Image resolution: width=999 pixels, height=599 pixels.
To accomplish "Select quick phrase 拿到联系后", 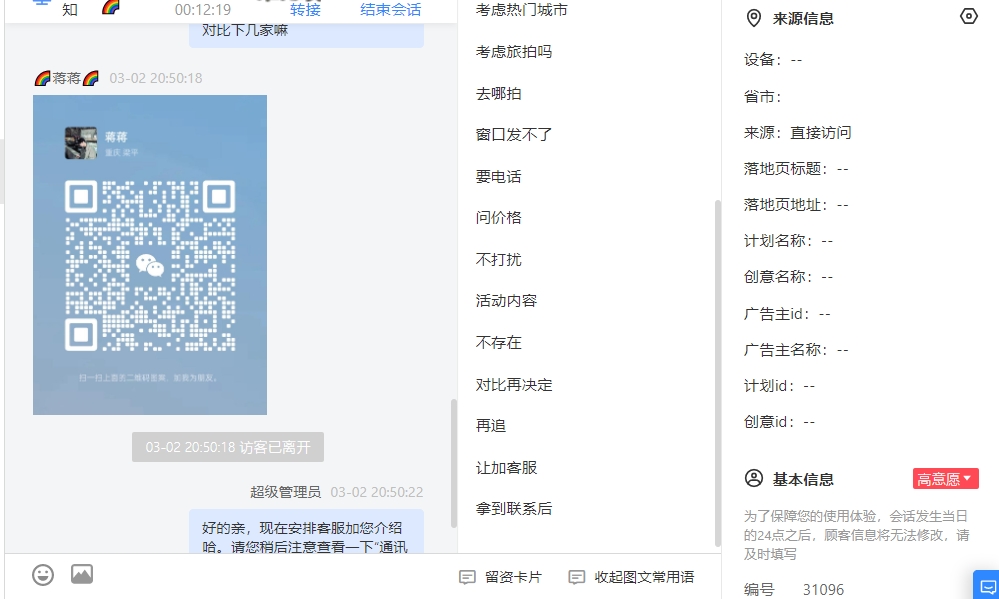I will 514,509.
